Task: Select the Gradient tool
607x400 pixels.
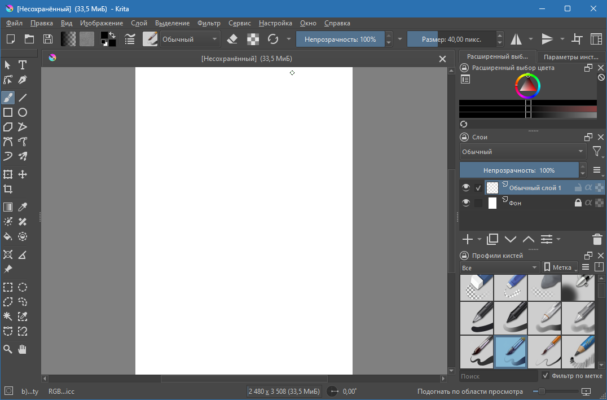Action: pyautogui.click(x=8, y=207)
